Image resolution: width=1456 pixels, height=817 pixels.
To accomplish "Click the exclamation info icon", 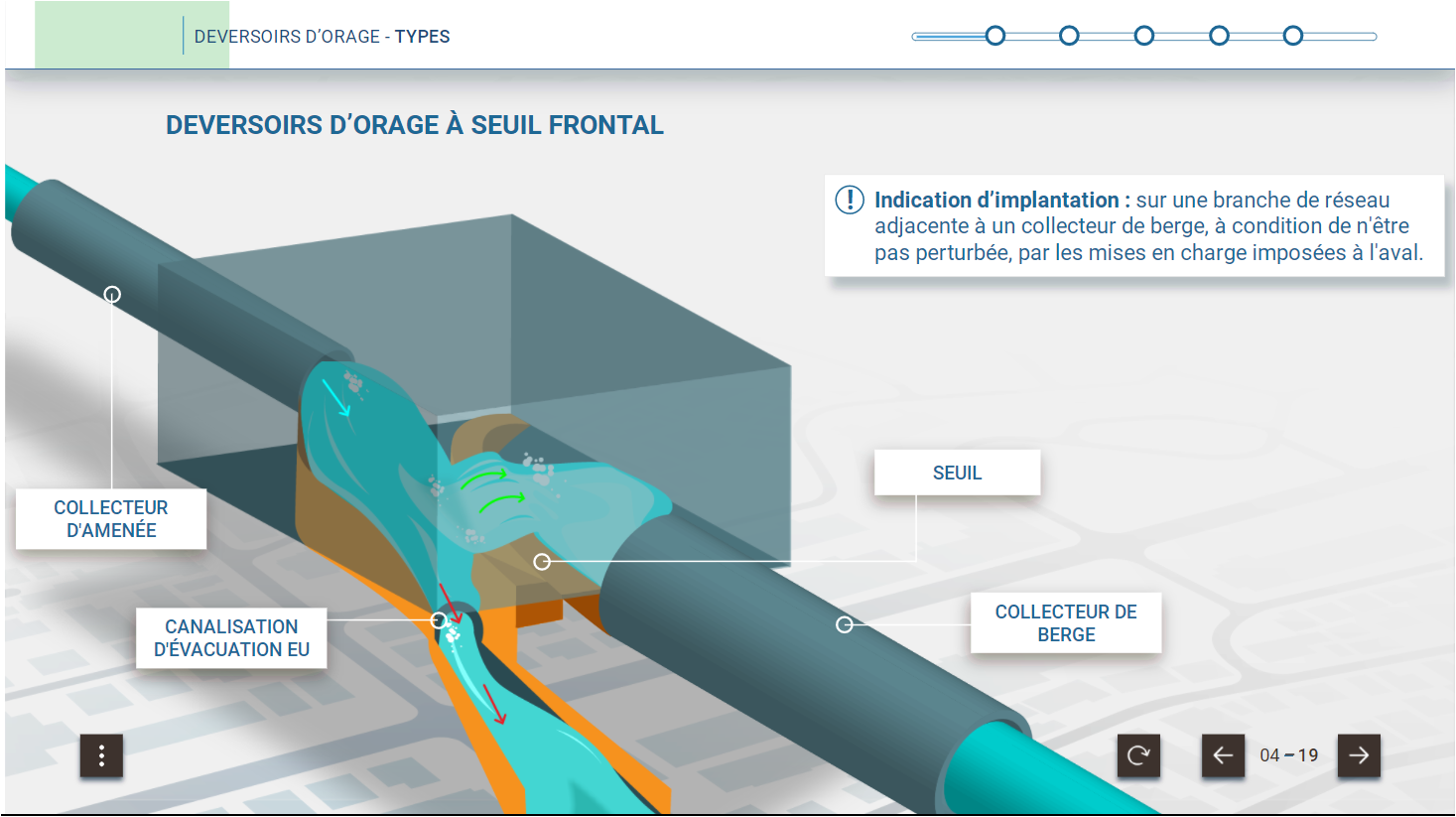I will click(x=850, y=200).
